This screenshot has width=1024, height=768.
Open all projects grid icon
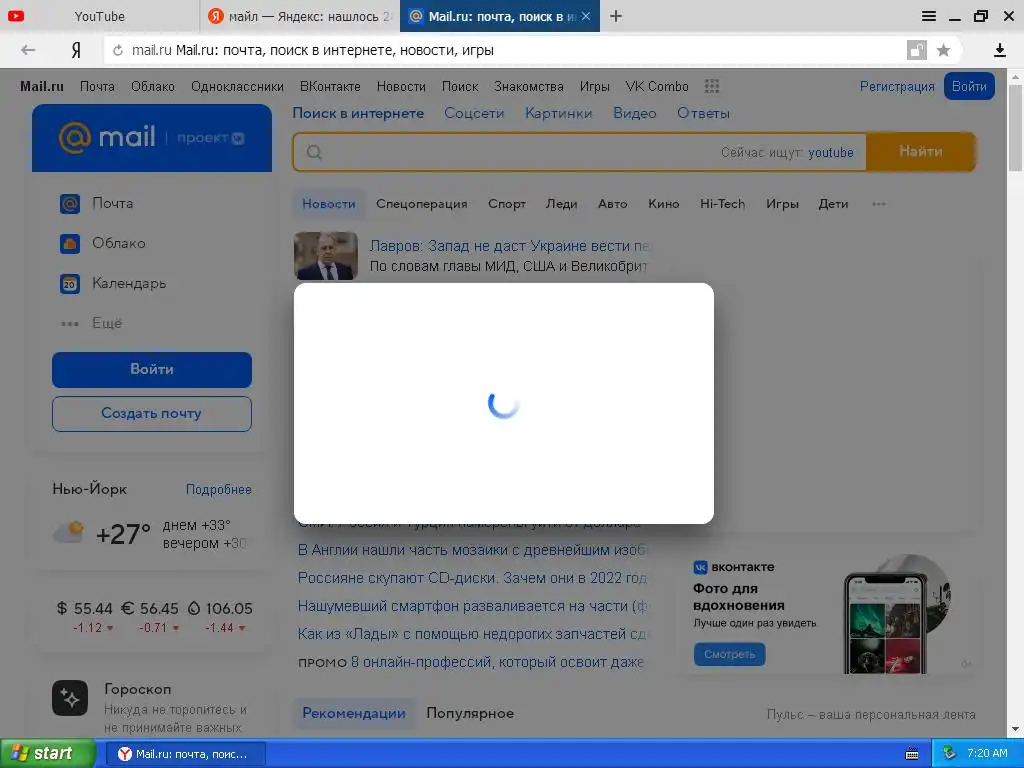point(712,86)
